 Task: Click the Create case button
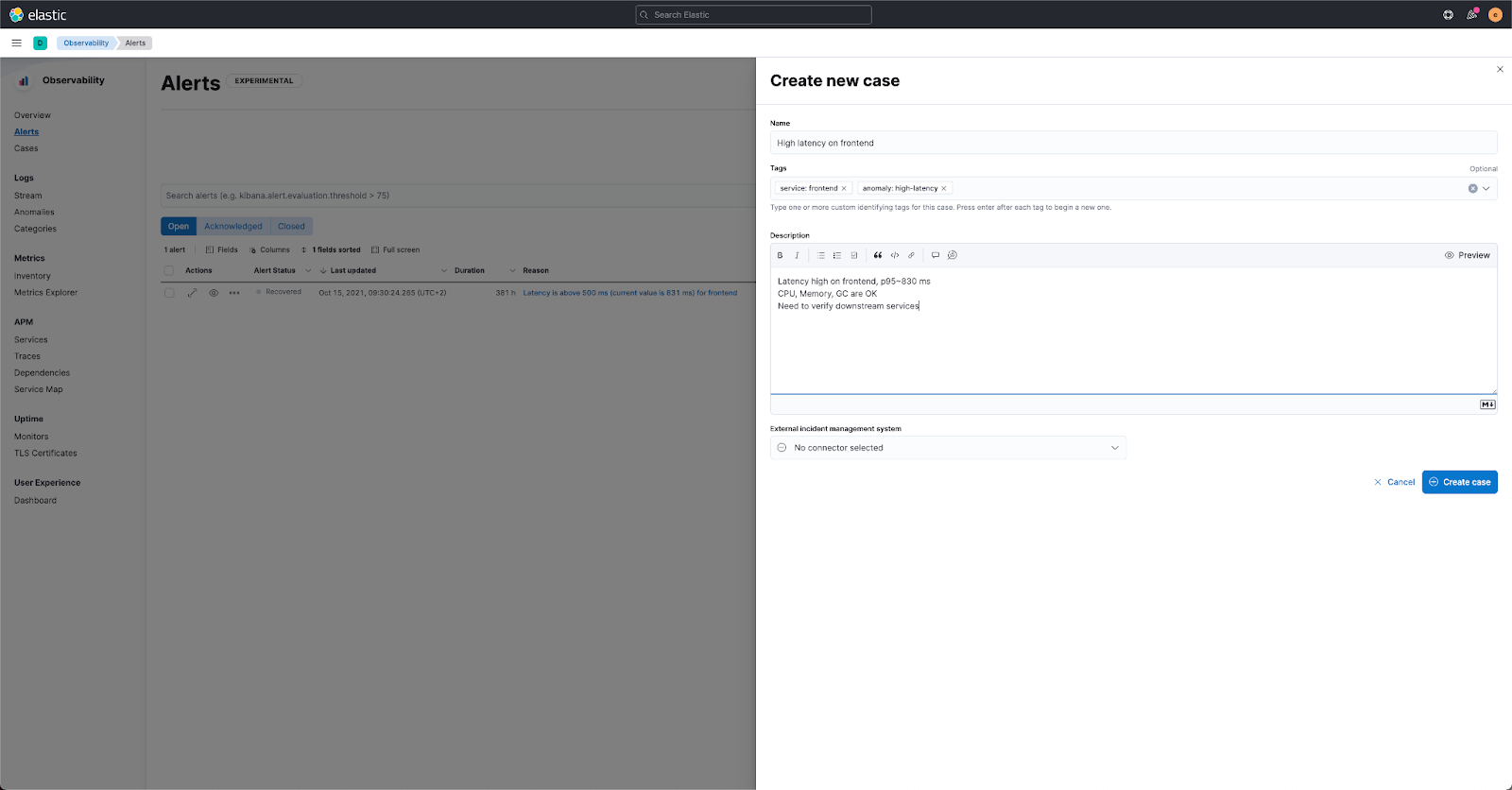point(1459,482)
